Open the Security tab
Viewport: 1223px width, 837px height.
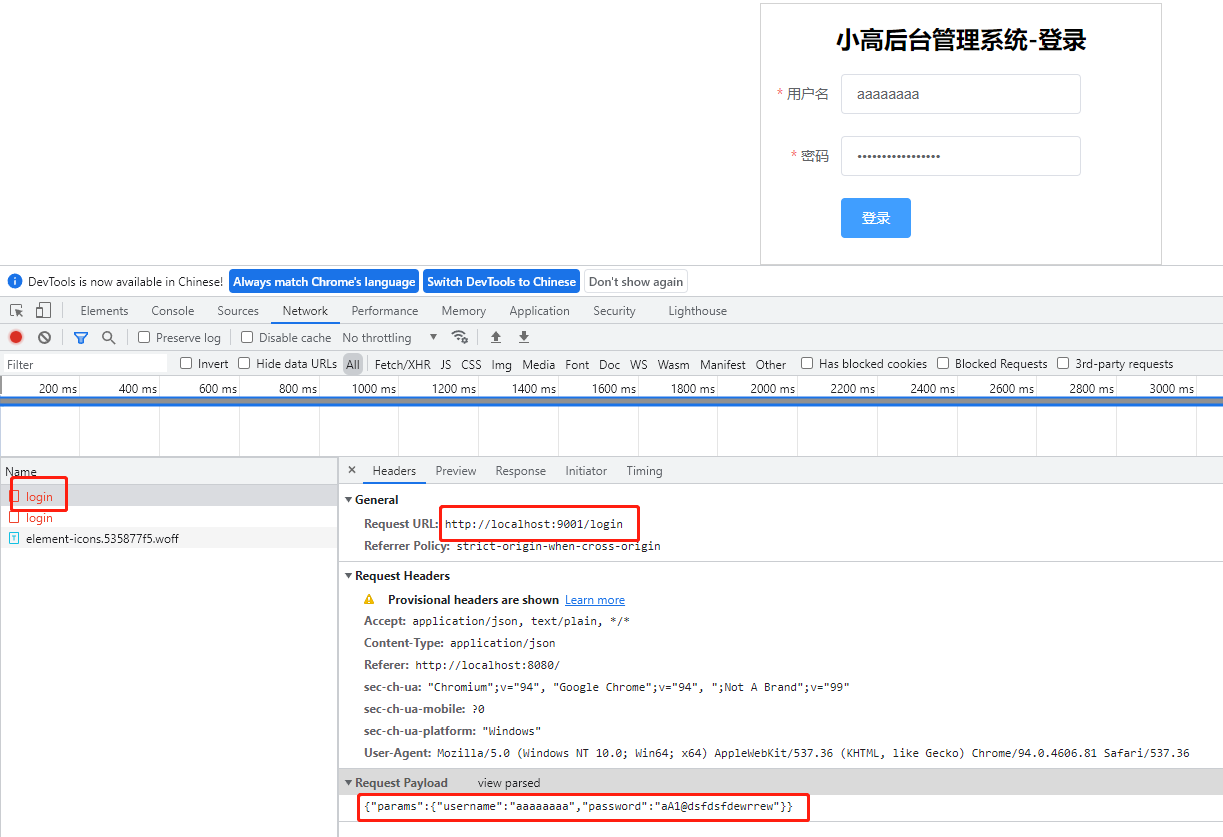coord(614,311)
